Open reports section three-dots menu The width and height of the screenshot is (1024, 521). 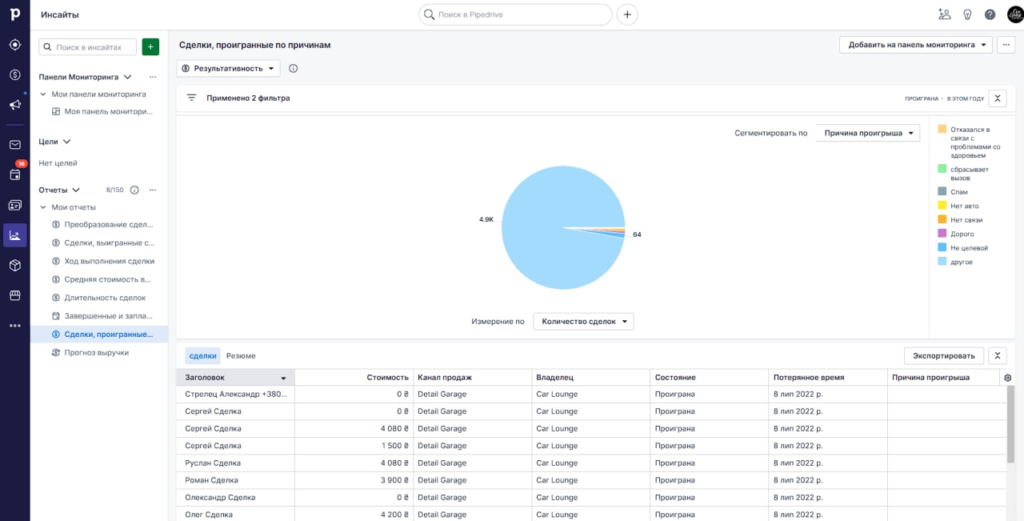click(x=153, y=190)
